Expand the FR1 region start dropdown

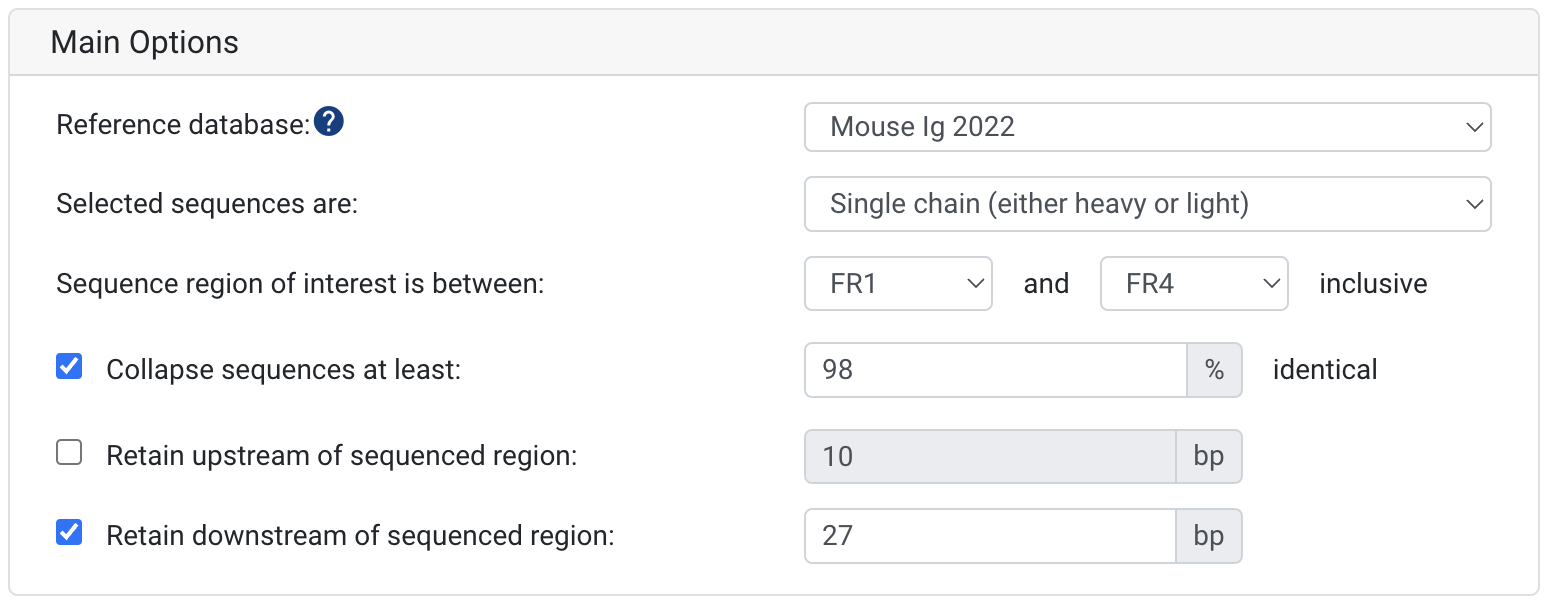click(898, 284)
